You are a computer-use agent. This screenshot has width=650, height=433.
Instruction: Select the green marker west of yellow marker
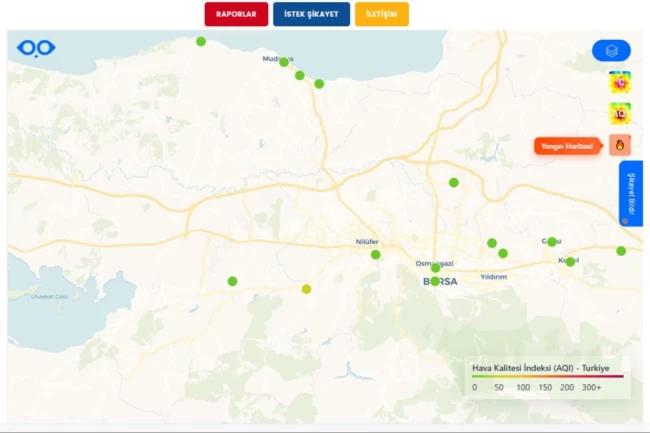(x=232, y=281)
